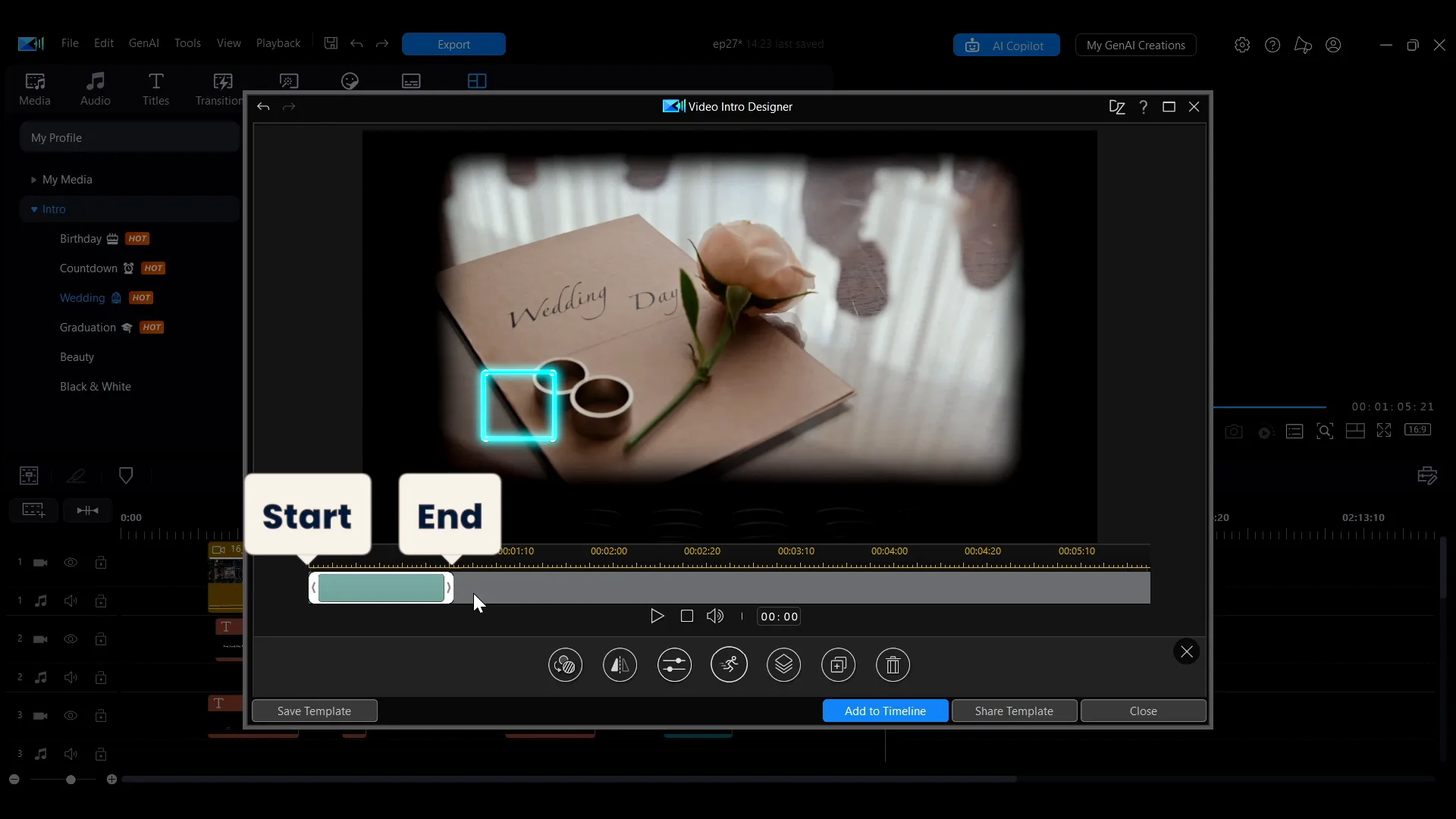This screenshot has width=1456, height=819.
Task: Select the teal clip on designer timeline
Action: click(x=381, y=588)
